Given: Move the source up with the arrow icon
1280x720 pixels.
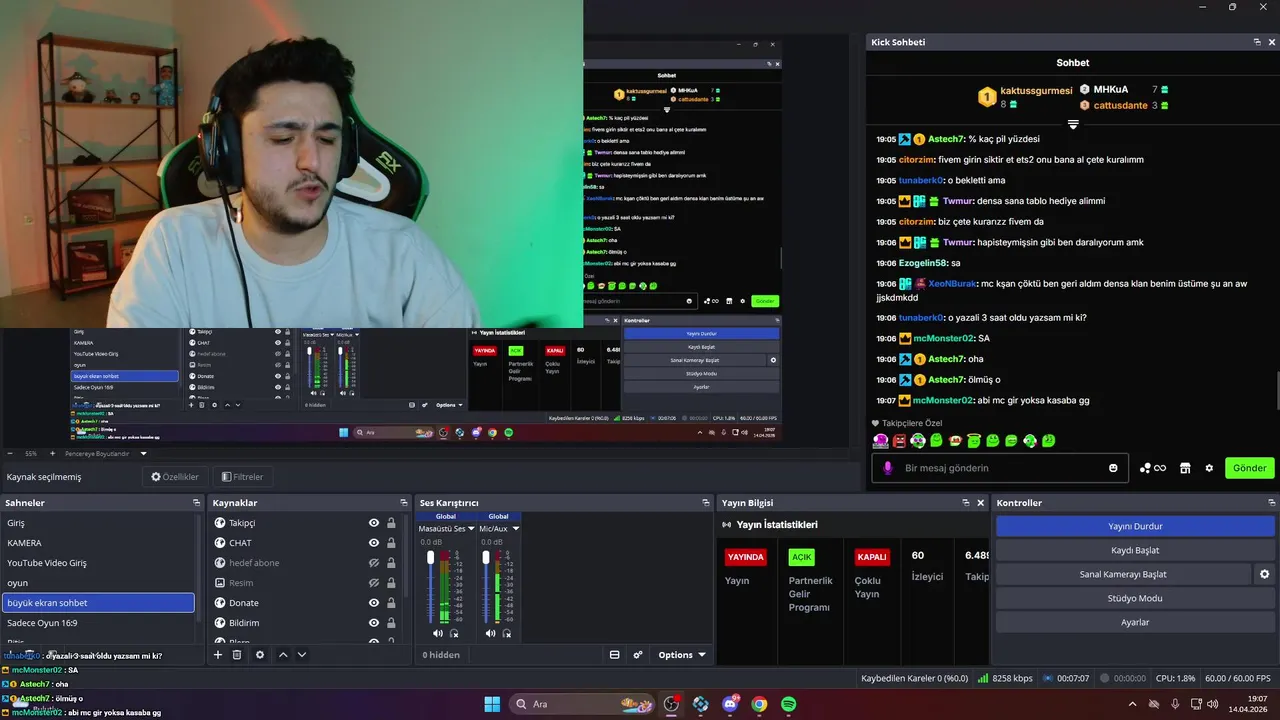Looking at the screenshot, I should tap(283, 655).
